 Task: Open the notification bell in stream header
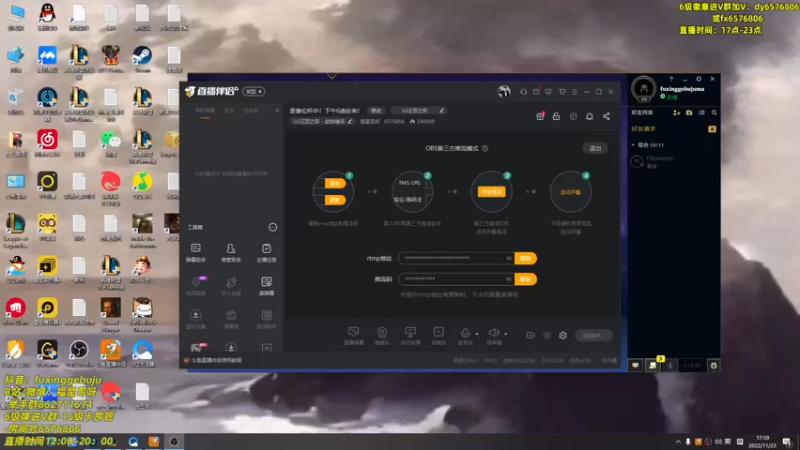tap(589, 116)
